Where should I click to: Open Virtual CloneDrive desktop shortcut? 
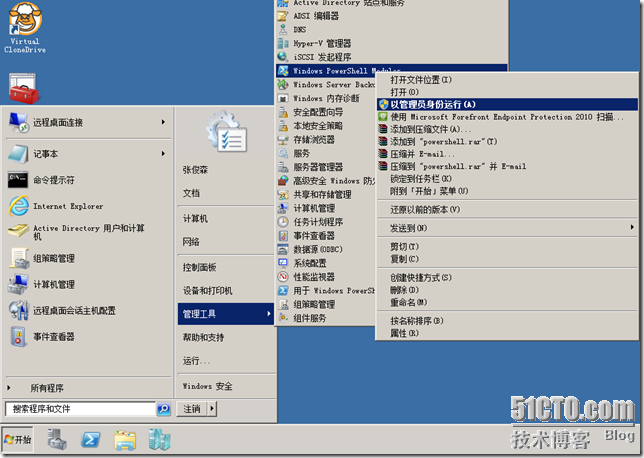point(25,27)
